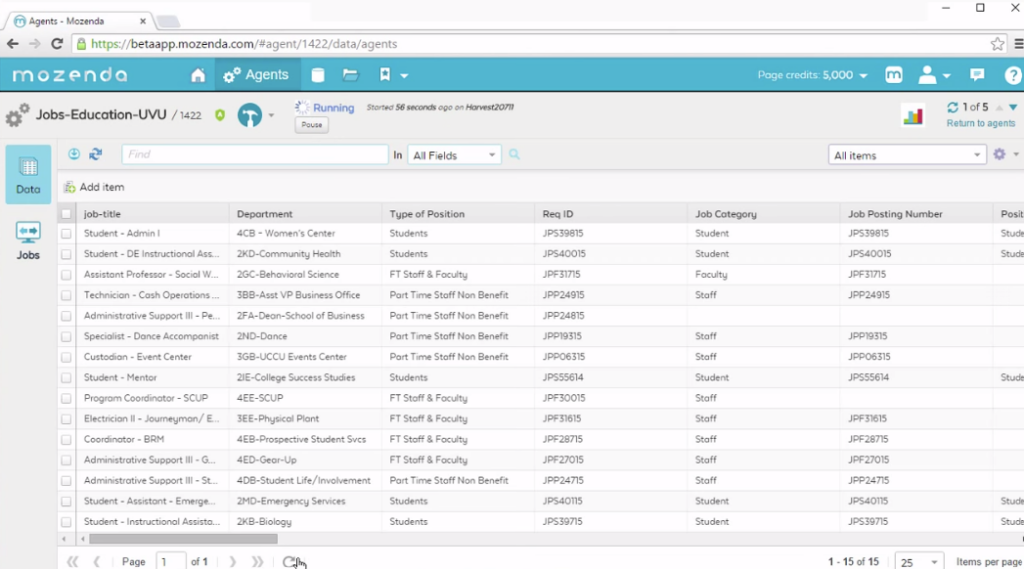1024x569 pixels.
Task: Click the grid refresh icon near pager
Action: (289, 562)
